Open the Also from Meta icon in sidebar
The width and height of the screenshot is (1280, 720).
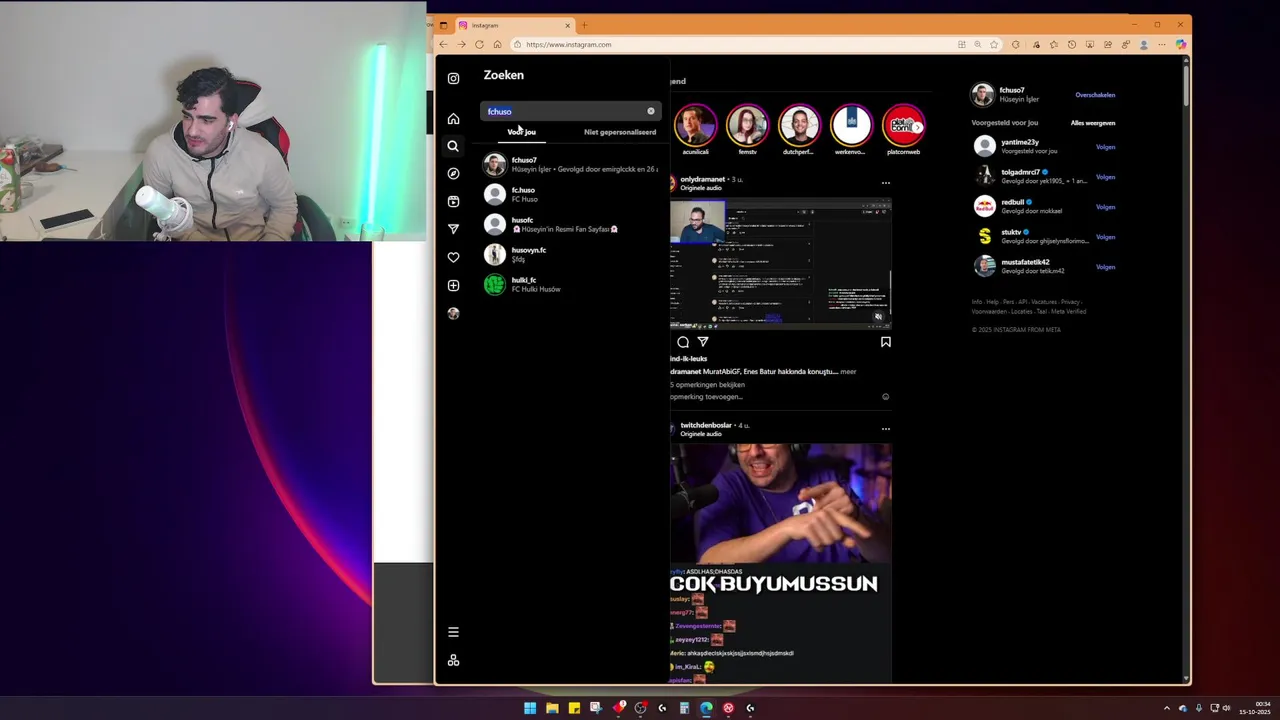tap(453, 660)
